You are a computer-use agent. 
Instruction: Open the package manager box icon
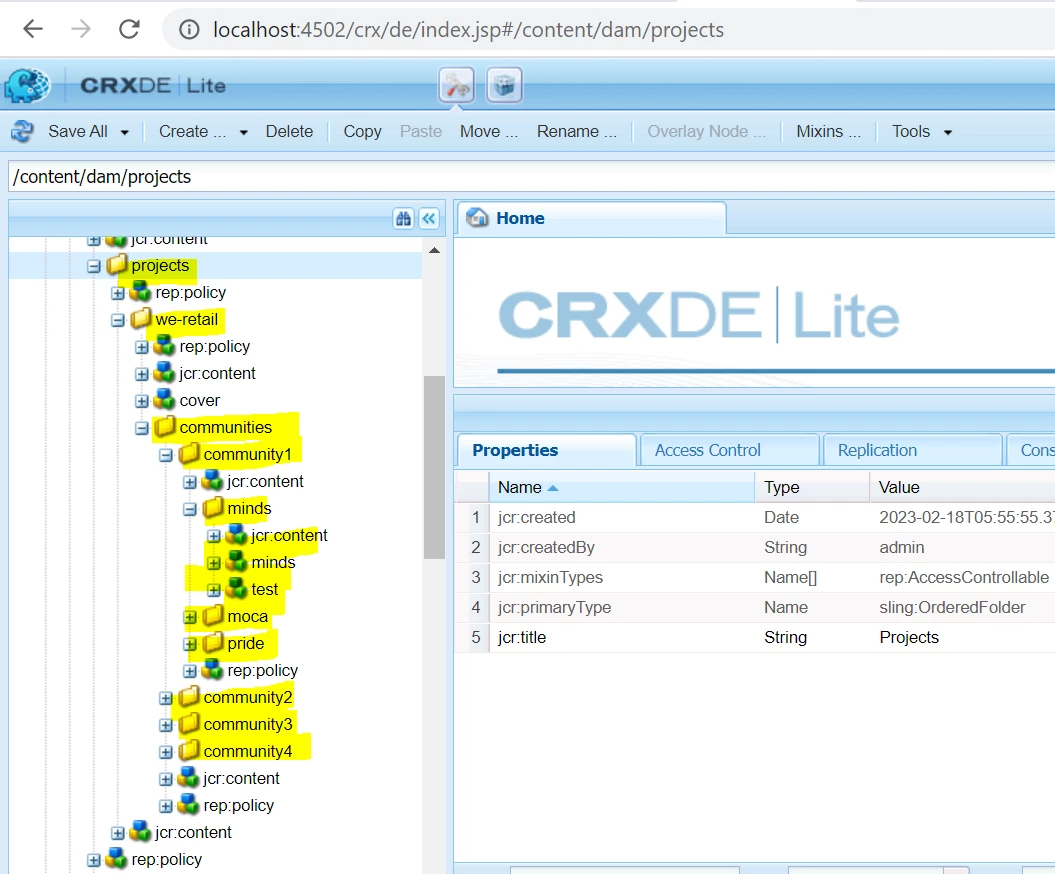point(505,86)
